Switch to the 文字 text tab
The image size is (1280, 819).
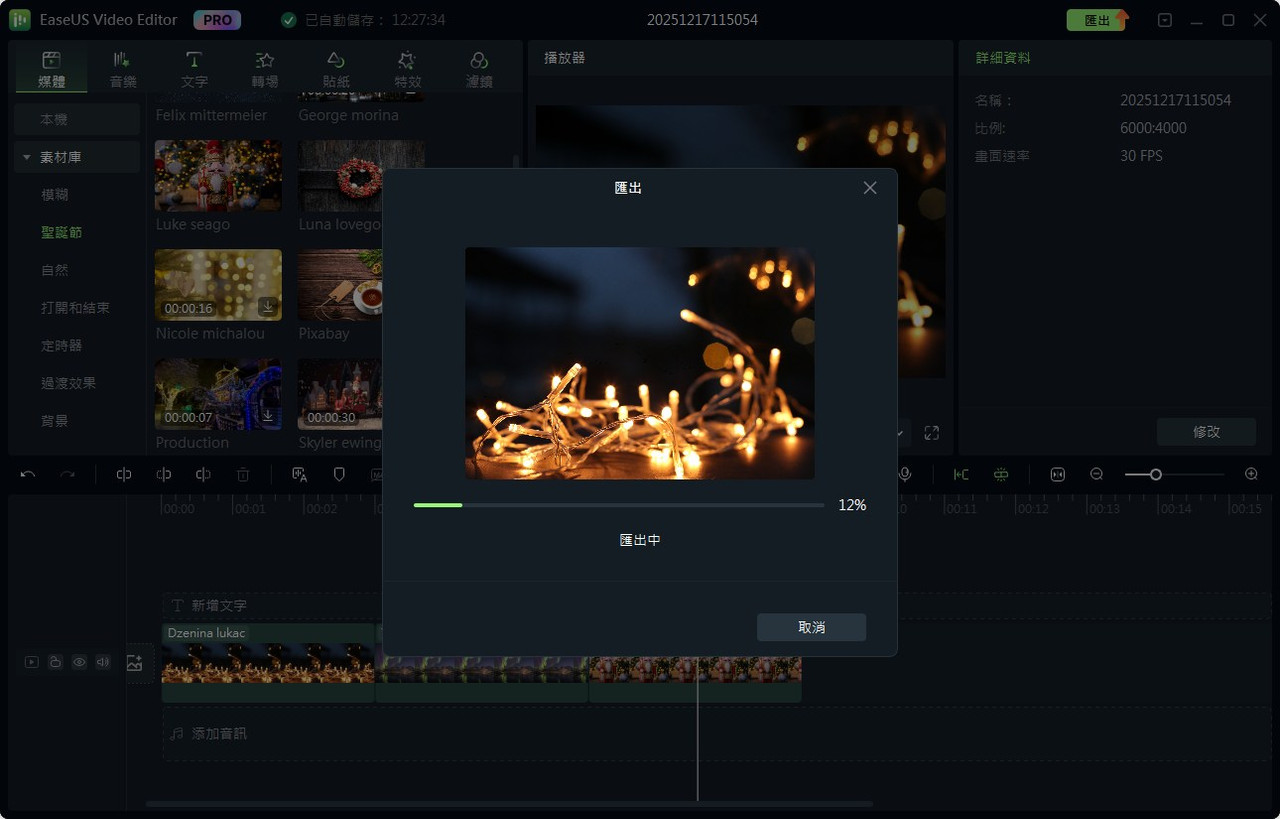click(194, 70)
